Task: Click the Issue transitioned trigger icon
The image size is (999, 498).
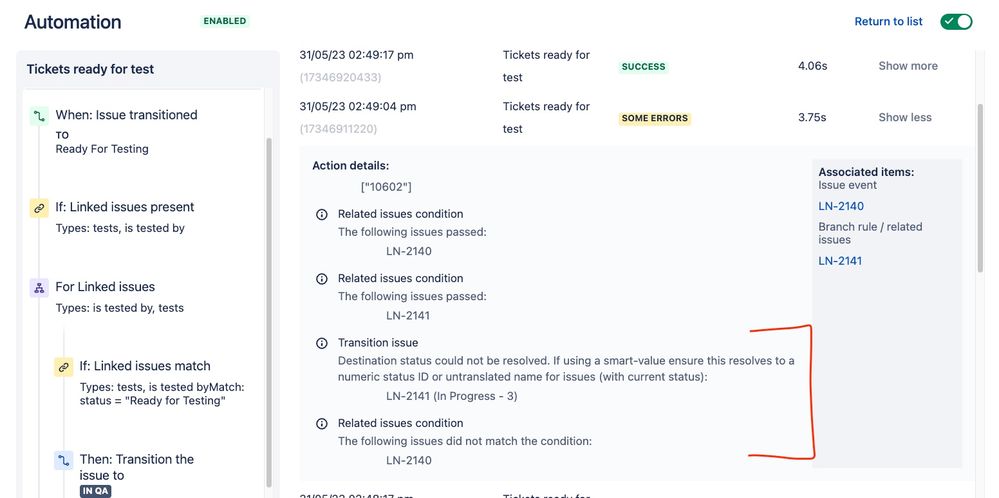Action: tap(40, 116)
